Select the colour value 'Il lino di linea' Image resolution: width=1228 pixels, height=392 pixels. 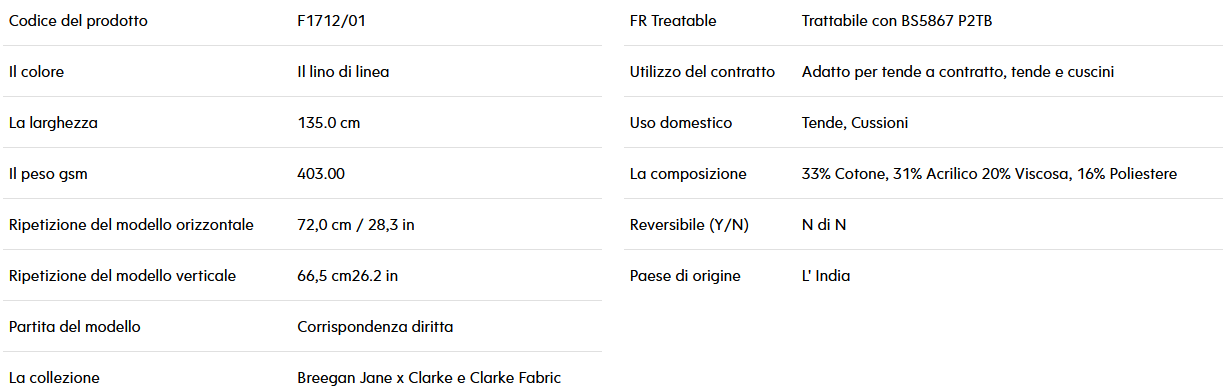343,72
